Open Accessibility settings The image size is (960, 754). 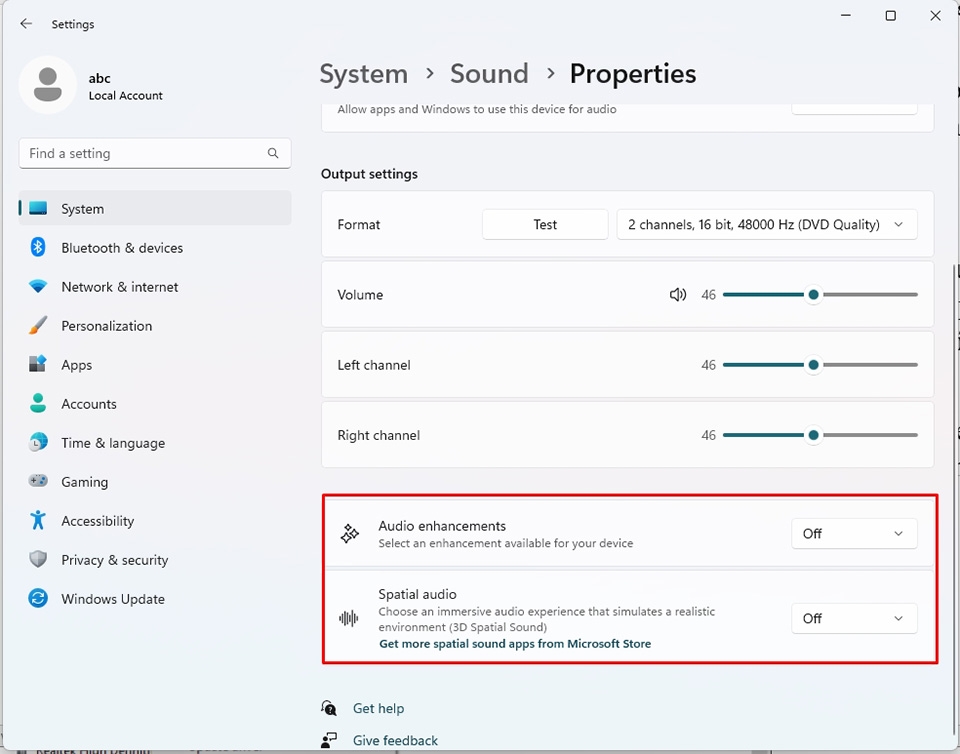click(156, 521)
